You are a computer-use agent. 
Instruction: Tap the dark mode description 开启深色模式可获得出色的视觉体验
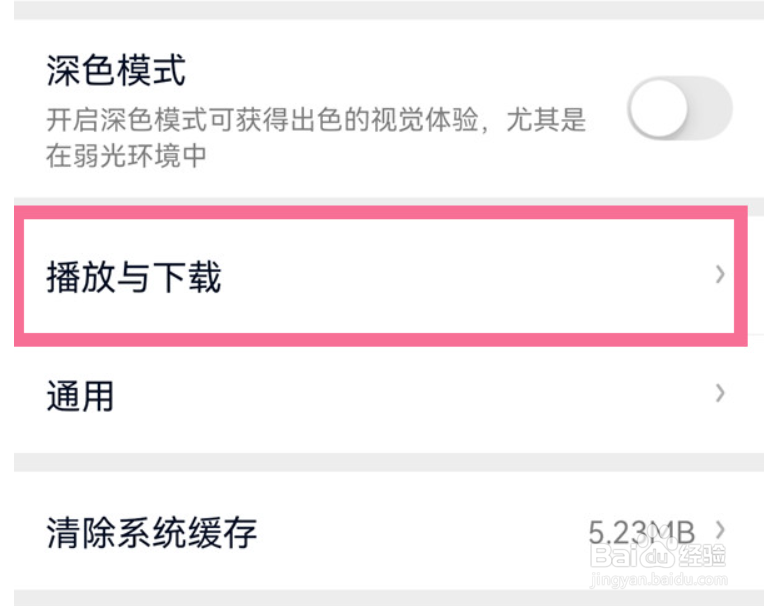tap(262, 120)
